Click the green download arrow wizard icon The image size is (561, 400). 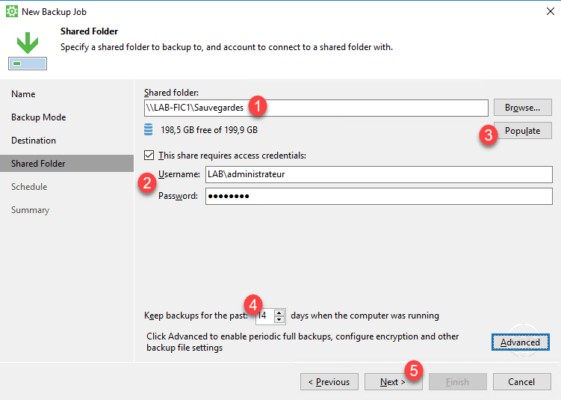tap(28, 51)
